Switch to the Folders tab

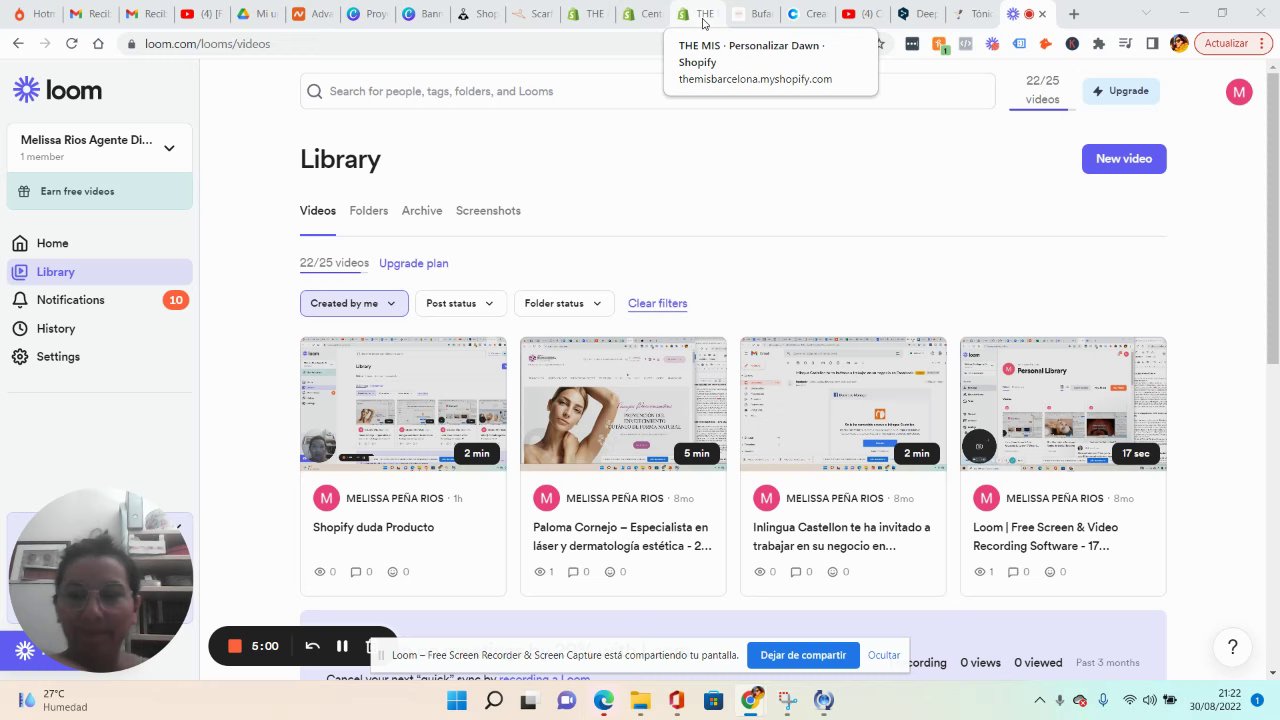tap(368, 211)
